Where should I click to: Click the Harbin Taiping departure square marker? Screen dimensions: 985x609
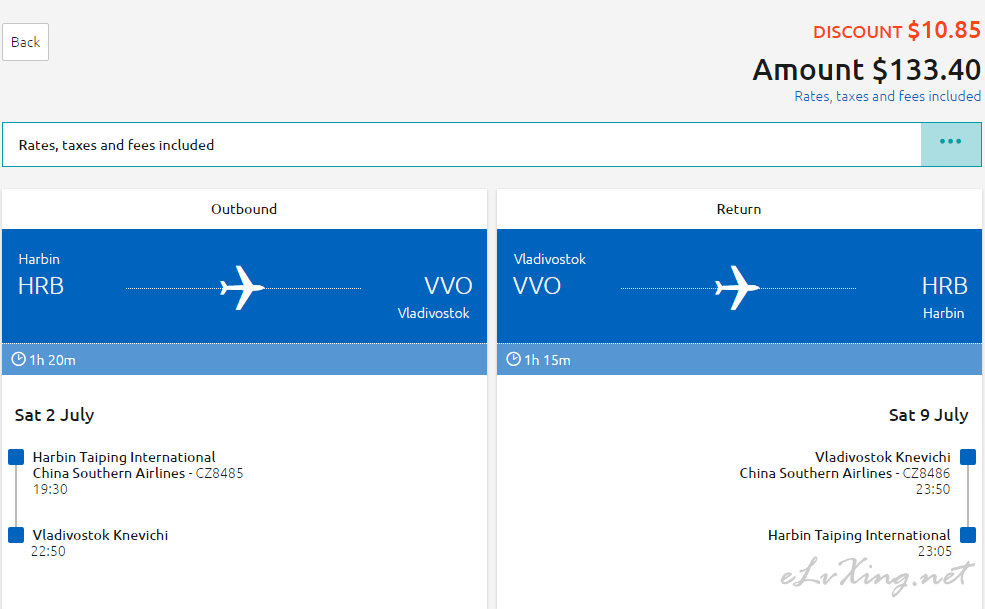16,457
